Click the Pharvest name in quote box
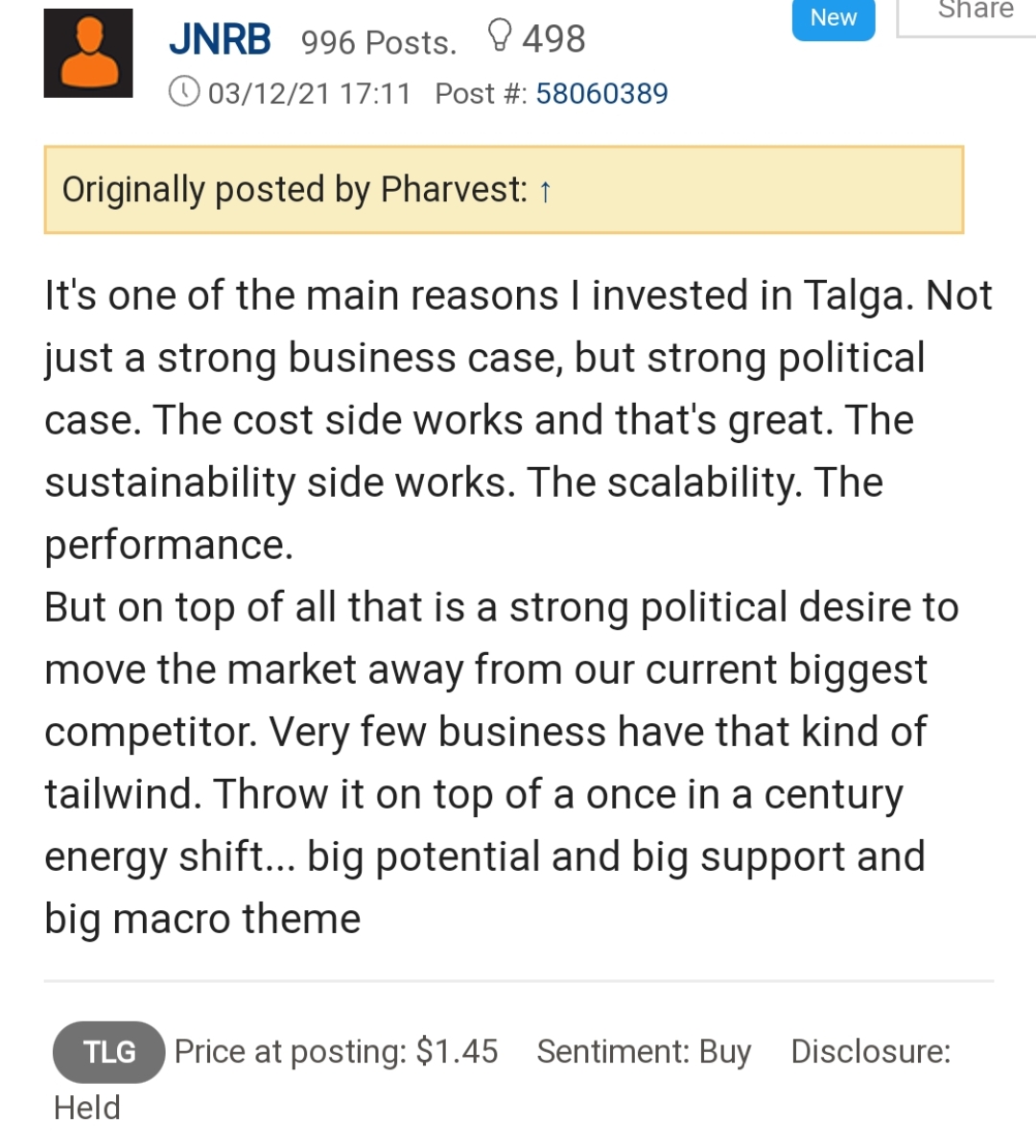 (x=454, y=190)
